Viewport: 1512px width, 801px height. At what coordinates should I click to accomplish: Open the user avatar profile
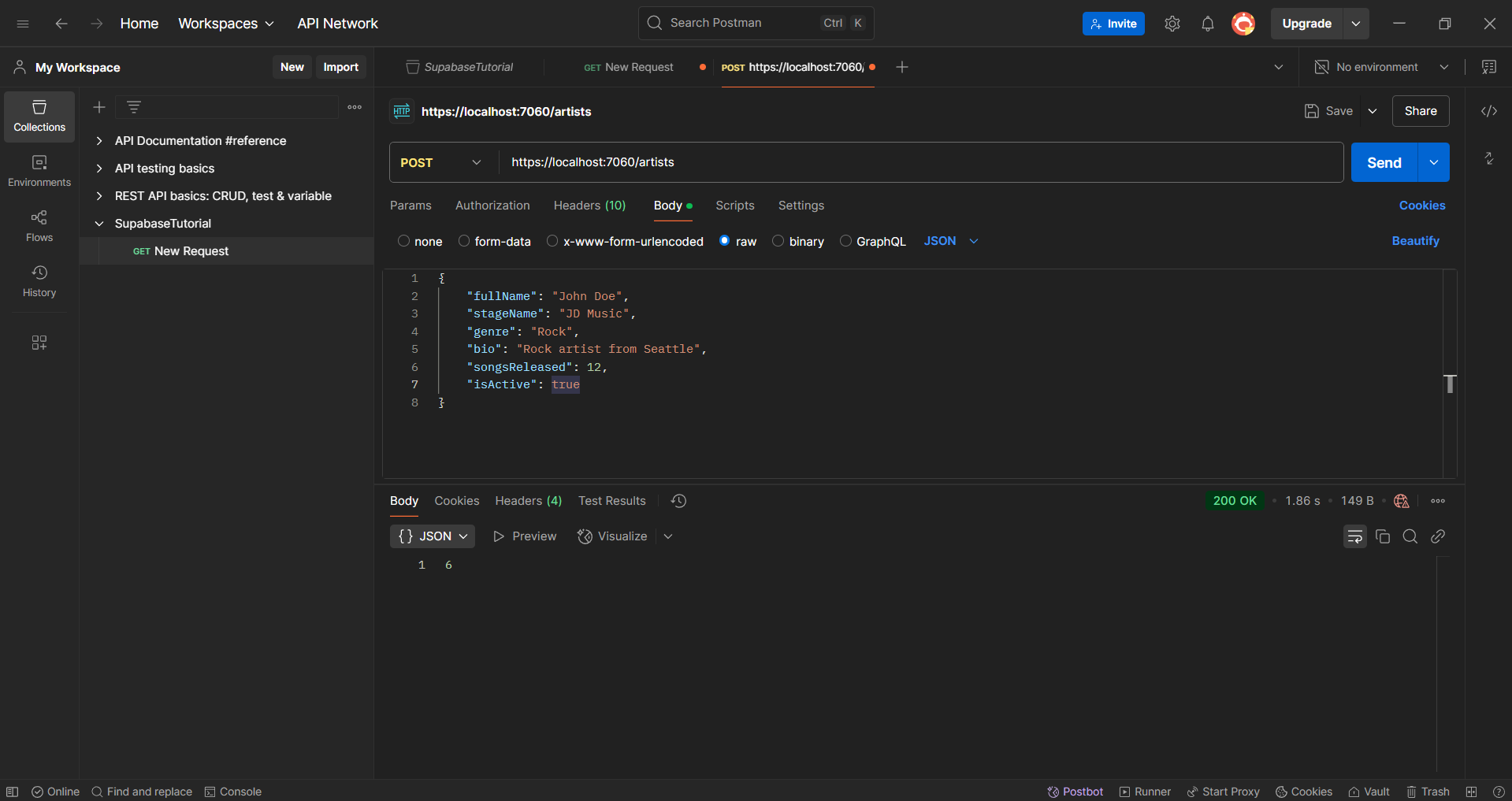click(x=1243, y=24)
